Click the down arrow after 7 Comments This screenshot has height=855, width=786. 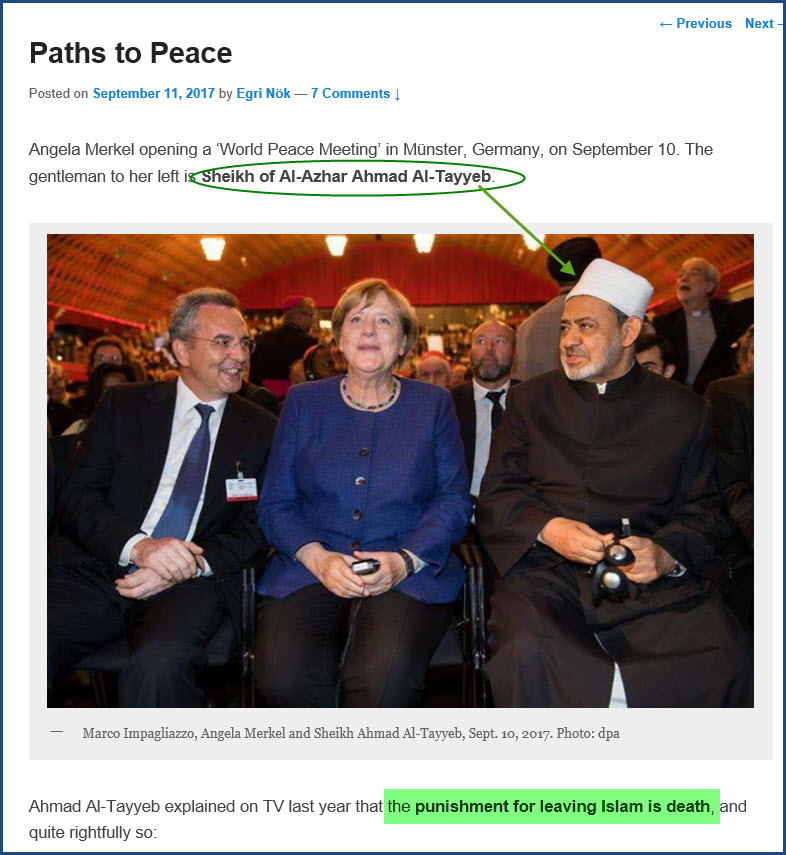(x=397, y=94)
